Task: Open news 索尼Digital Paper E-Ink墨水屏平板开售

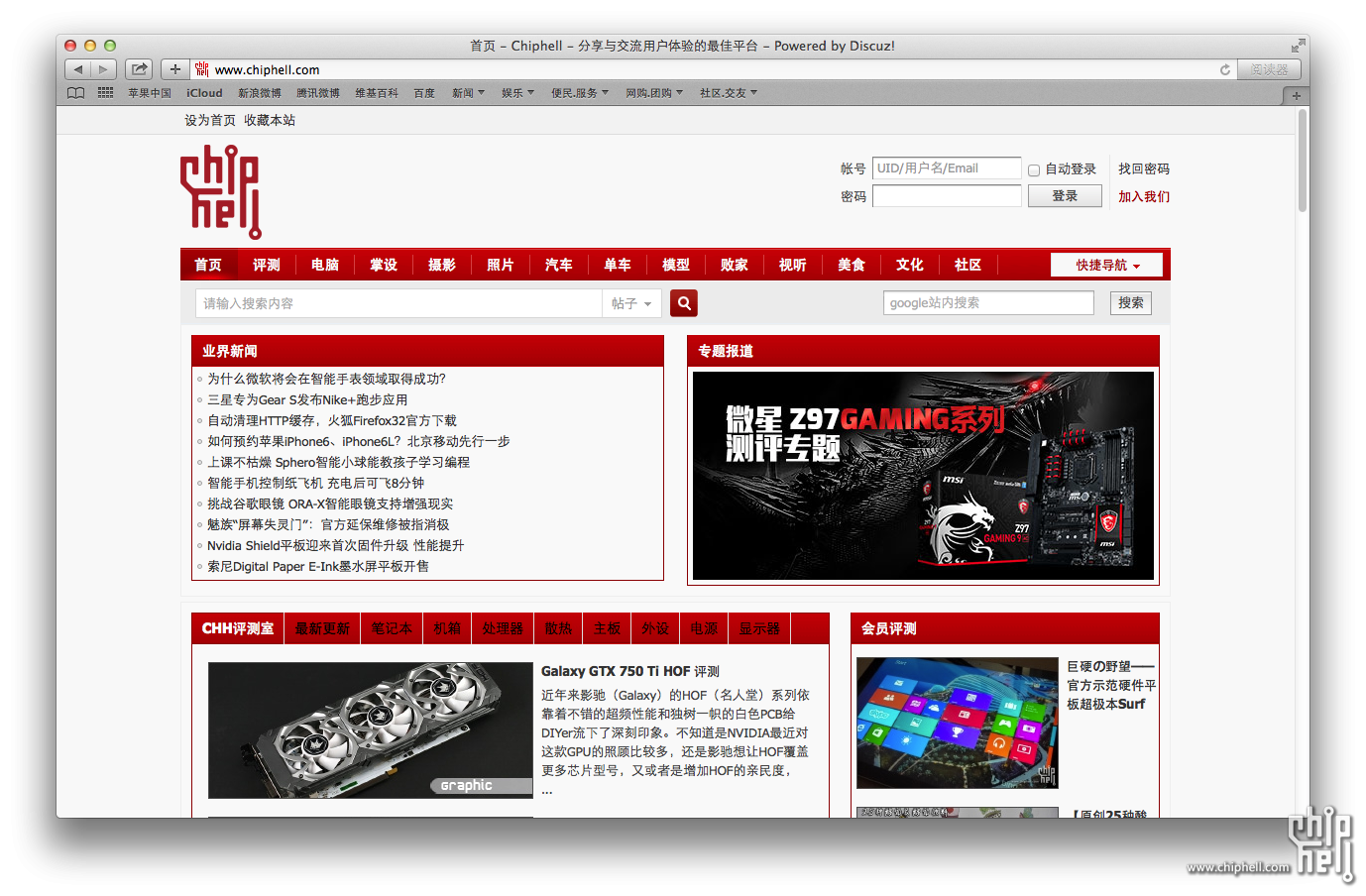Action: (x=318, y=566)
